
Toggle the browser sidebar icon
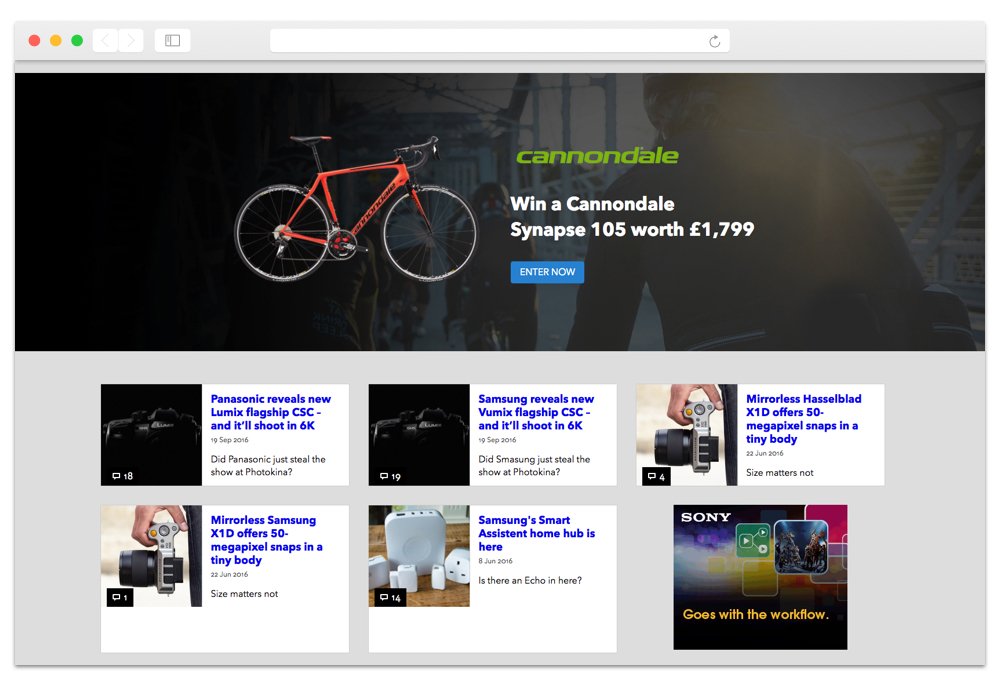(172, 41)
